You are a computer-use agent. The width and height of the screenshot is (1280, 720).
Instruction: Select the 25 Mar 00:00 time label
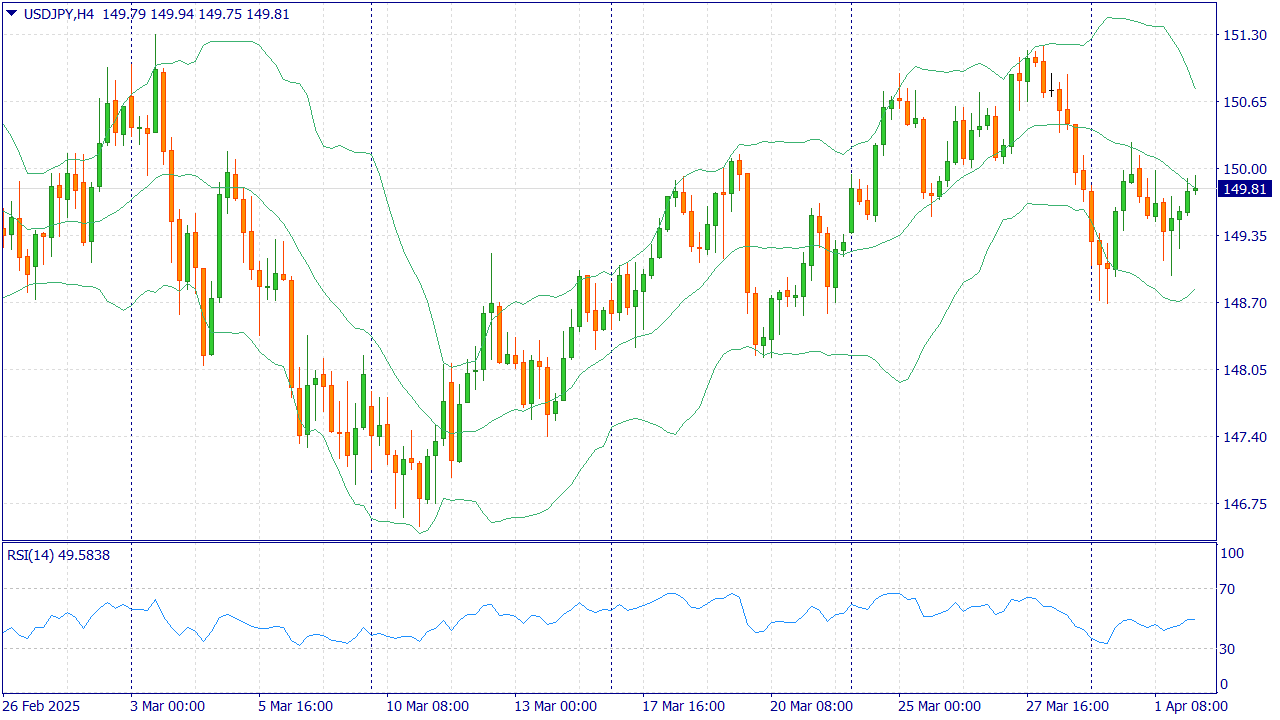point(937,706)
